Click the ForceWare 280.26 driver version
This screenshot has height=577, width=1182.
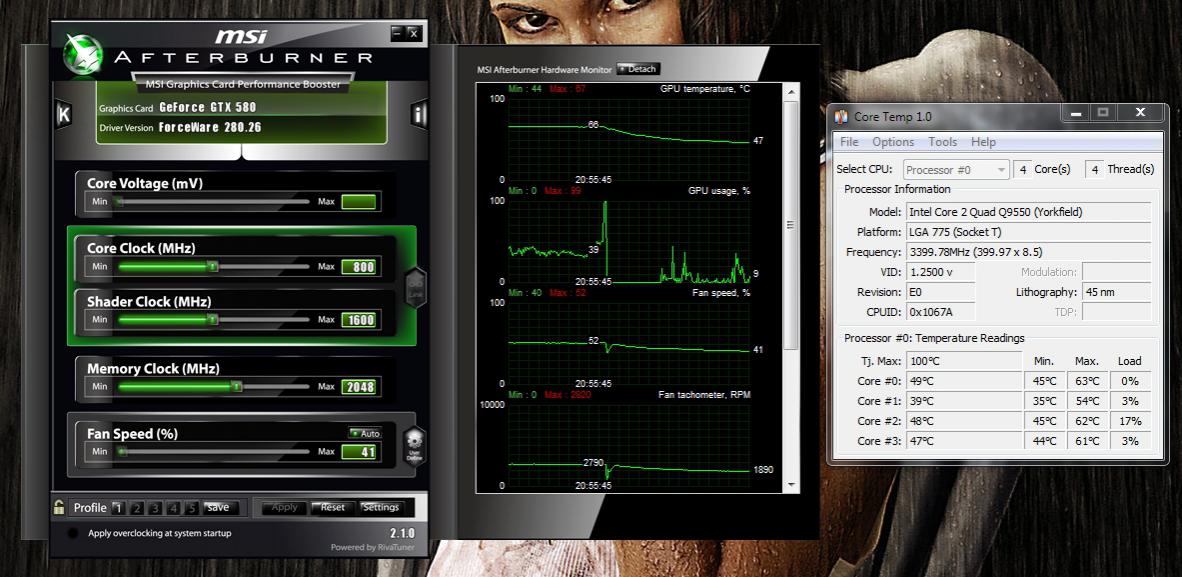click(x=210, y=127)
